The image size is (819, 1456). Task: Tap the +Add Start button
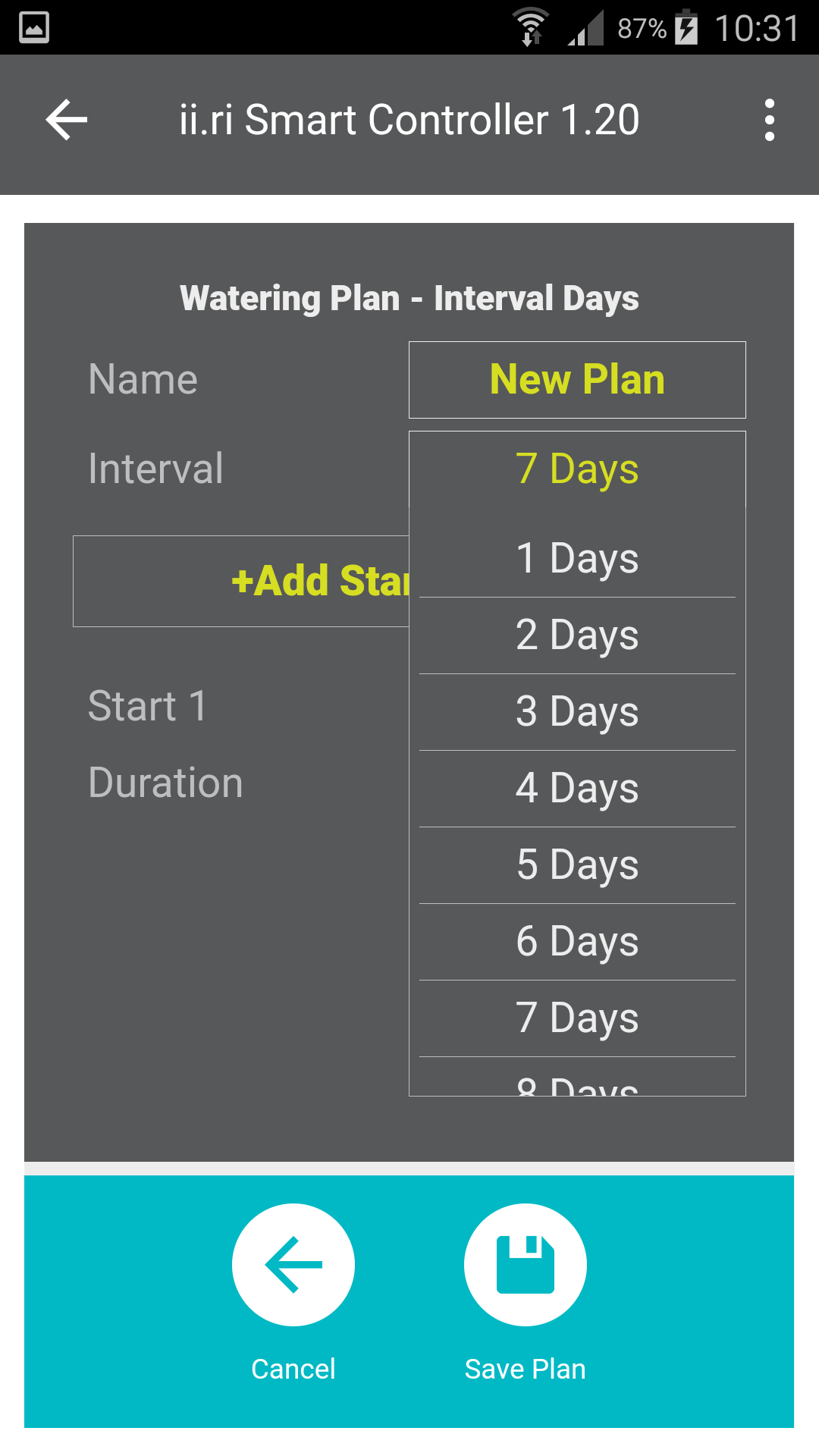pos(241,582)
